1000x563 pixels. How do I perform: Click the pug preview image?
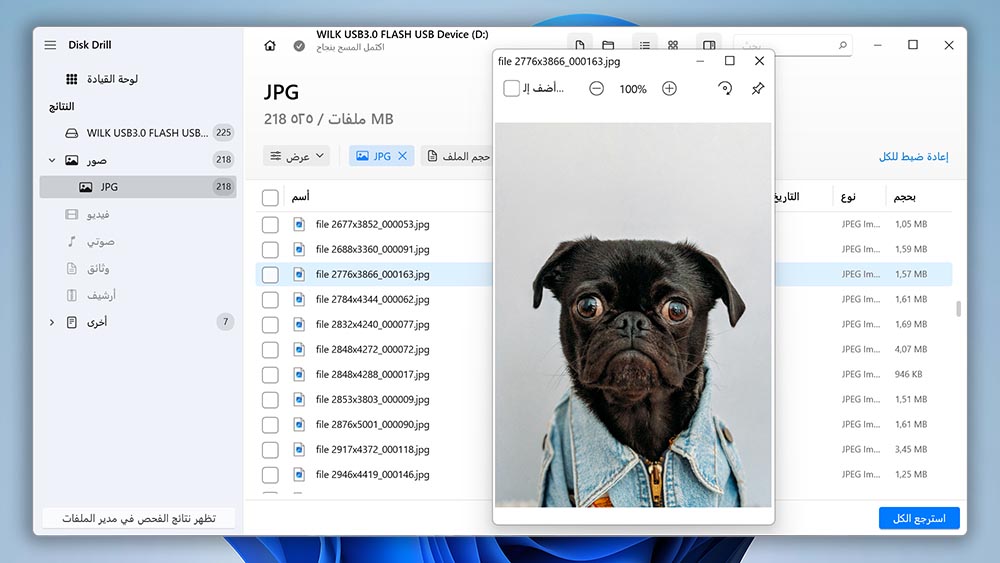click(x=633, y=315)
